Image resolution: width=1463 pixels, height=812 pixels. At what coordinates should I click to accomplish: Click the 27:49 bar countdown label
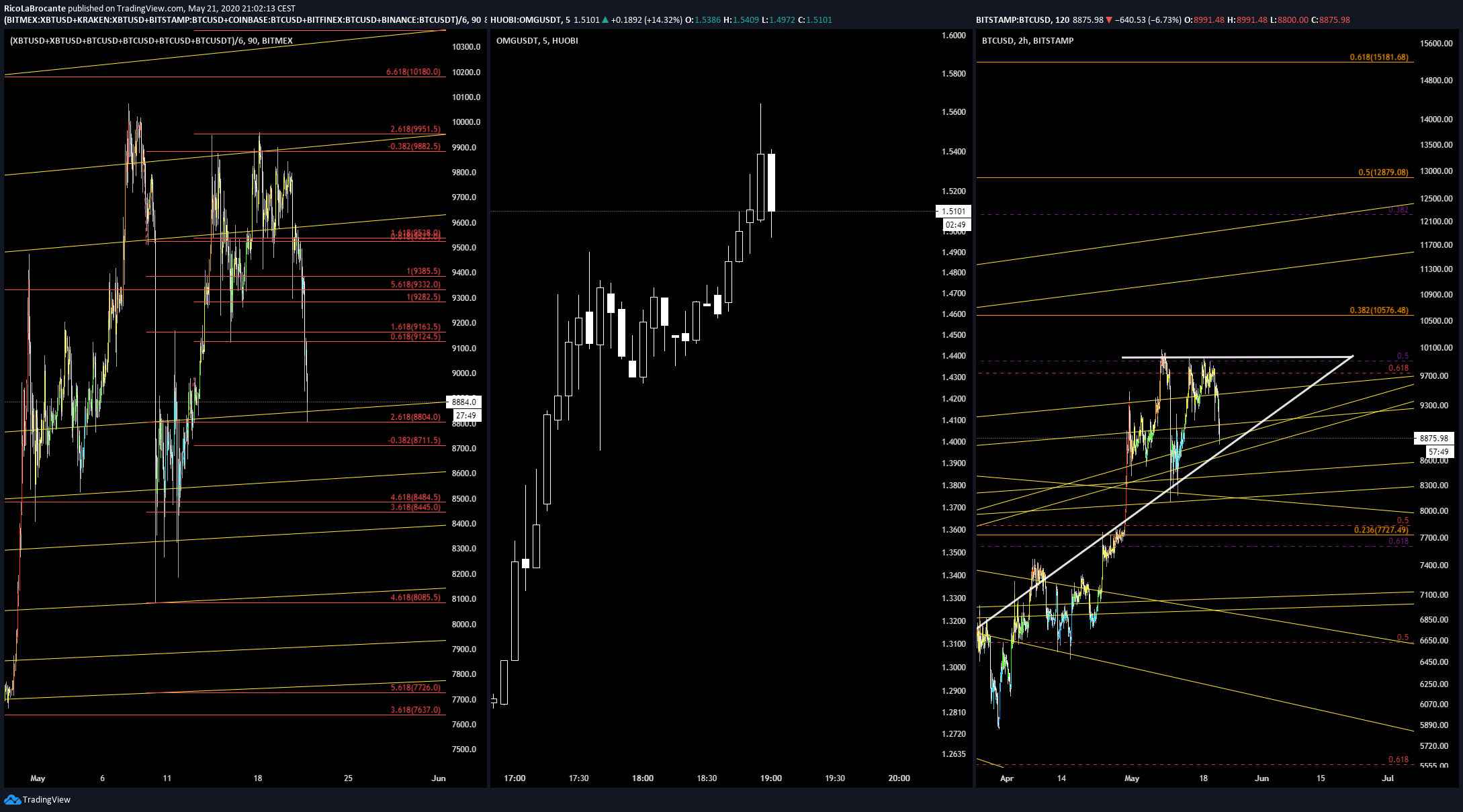466,416
